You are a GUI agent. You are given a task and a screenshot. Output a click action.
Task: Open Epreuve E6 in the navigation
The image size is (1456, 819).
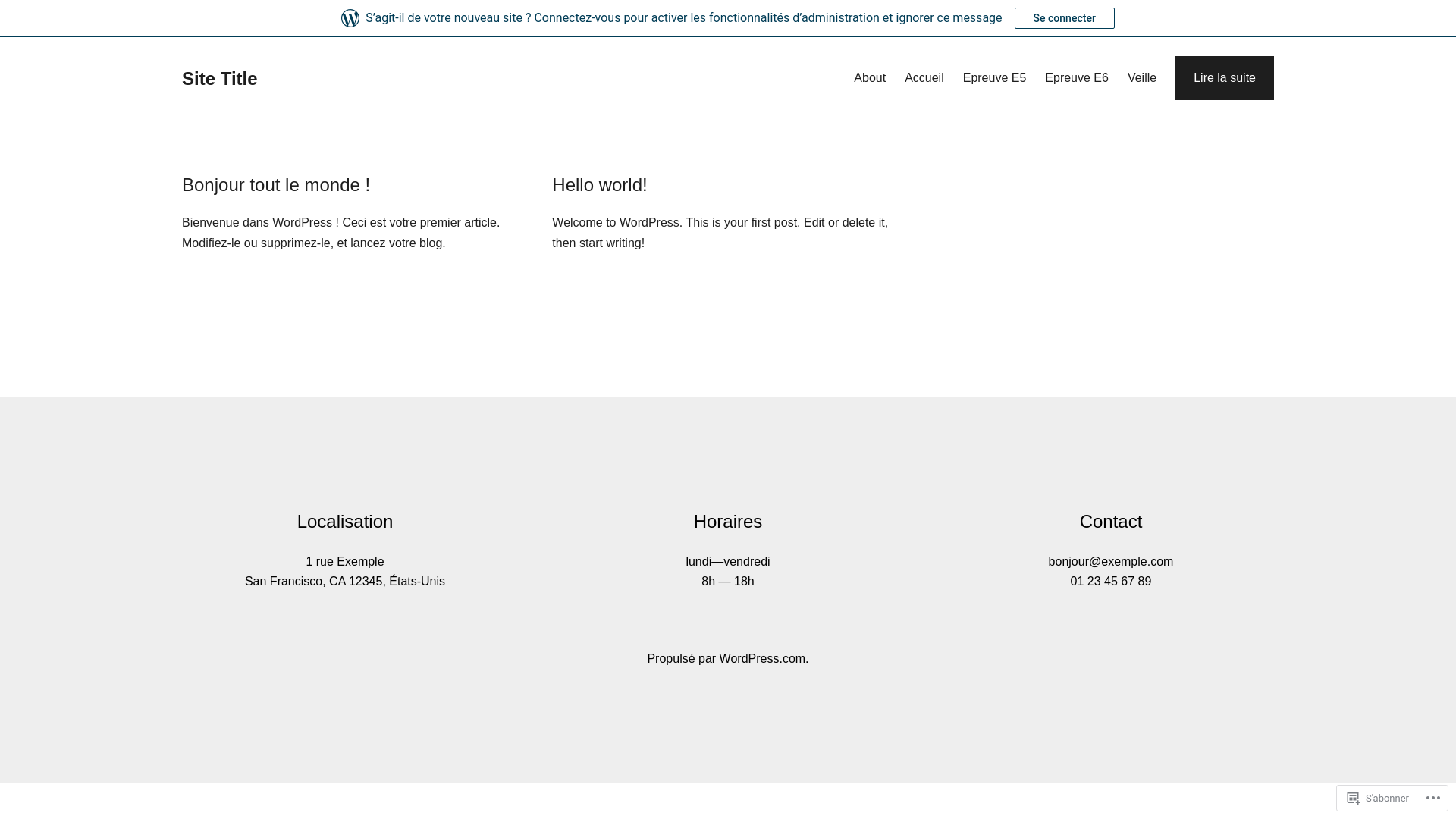point(1076,78)
